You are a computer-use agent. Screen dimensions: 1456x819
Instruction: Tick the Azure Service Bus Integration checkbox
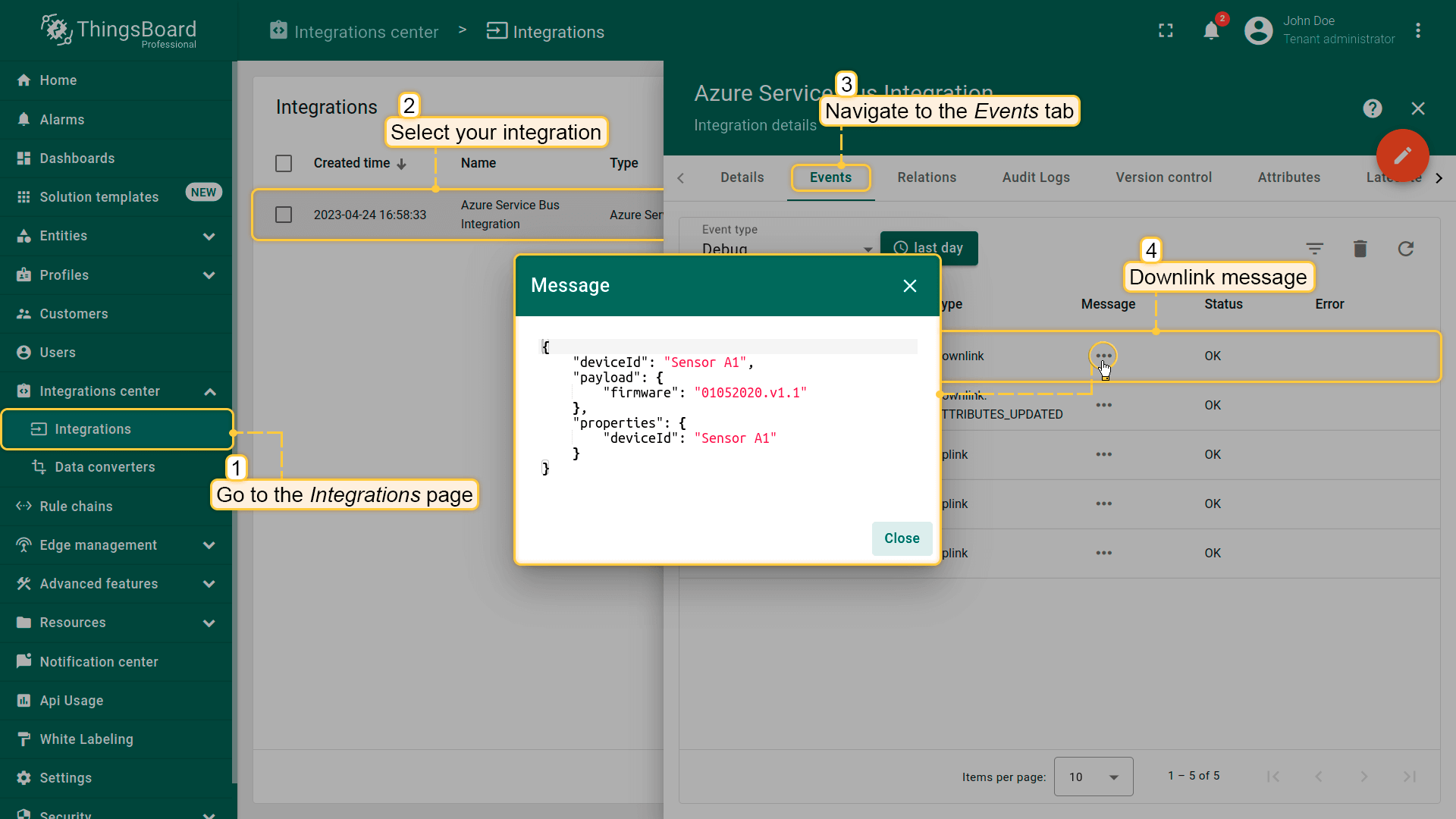coord(284,215)
